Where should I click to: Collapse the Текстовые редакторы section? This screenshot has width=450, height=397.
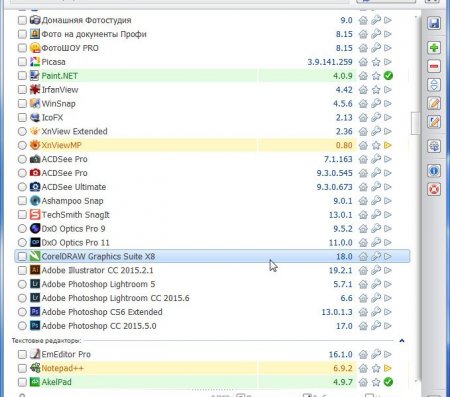(x=402, y=341)
